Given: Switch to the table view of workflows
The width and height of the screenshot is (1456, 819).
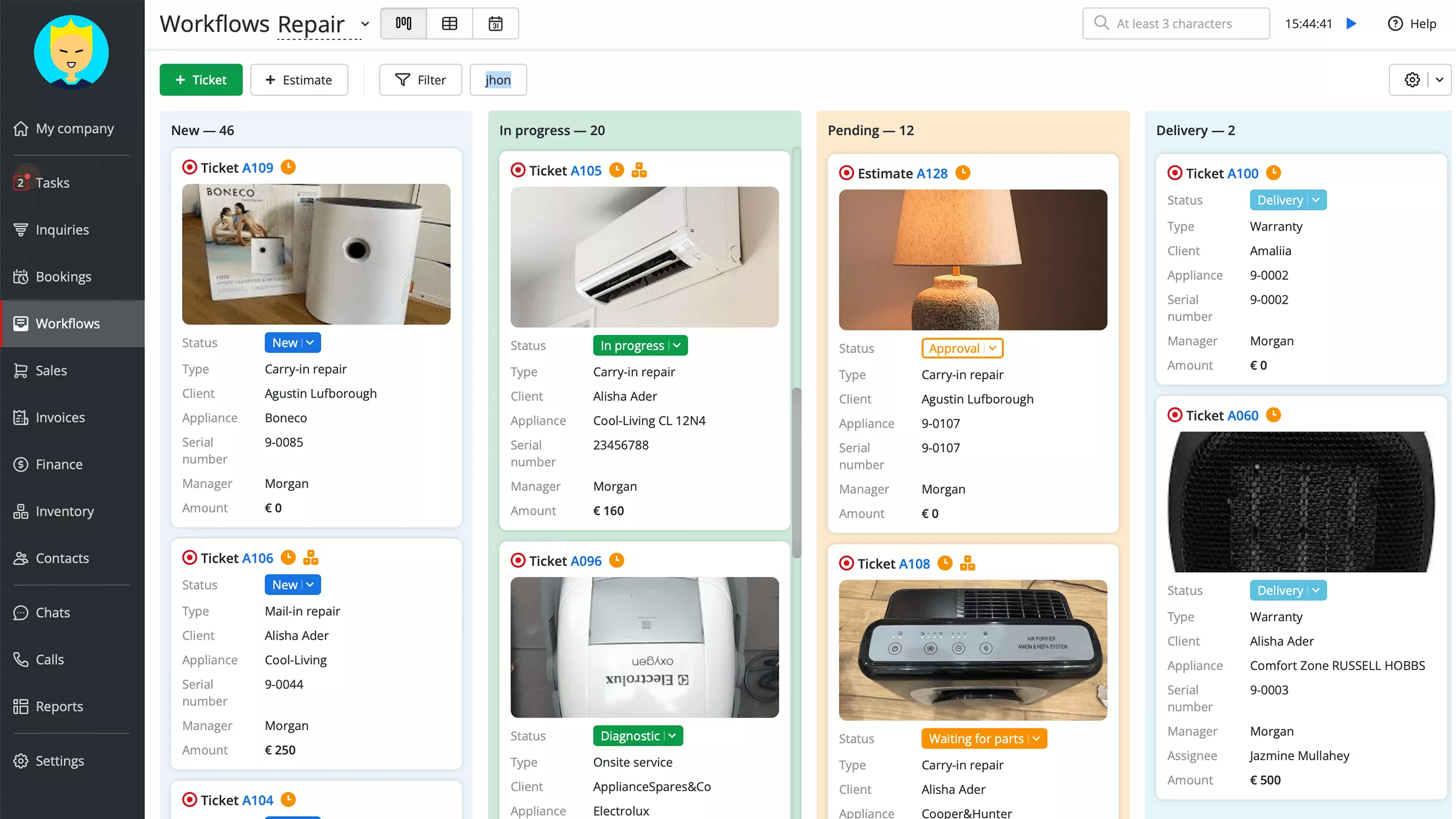Looking at the screenshot, I should click(449, 23).
